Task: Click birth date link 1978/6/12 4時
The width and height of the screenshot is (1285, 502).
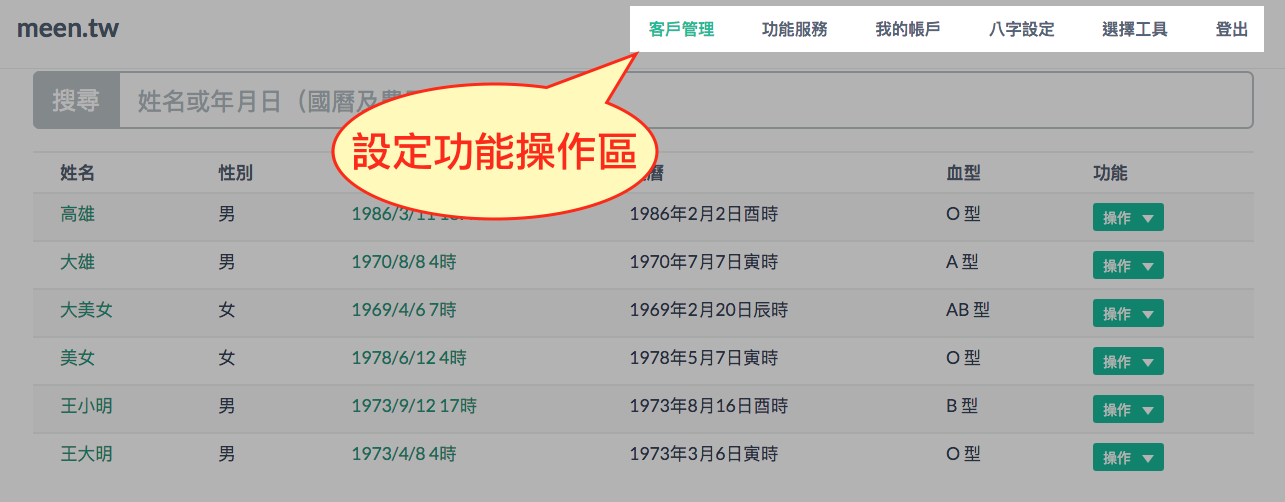Action: pos(409,358)
